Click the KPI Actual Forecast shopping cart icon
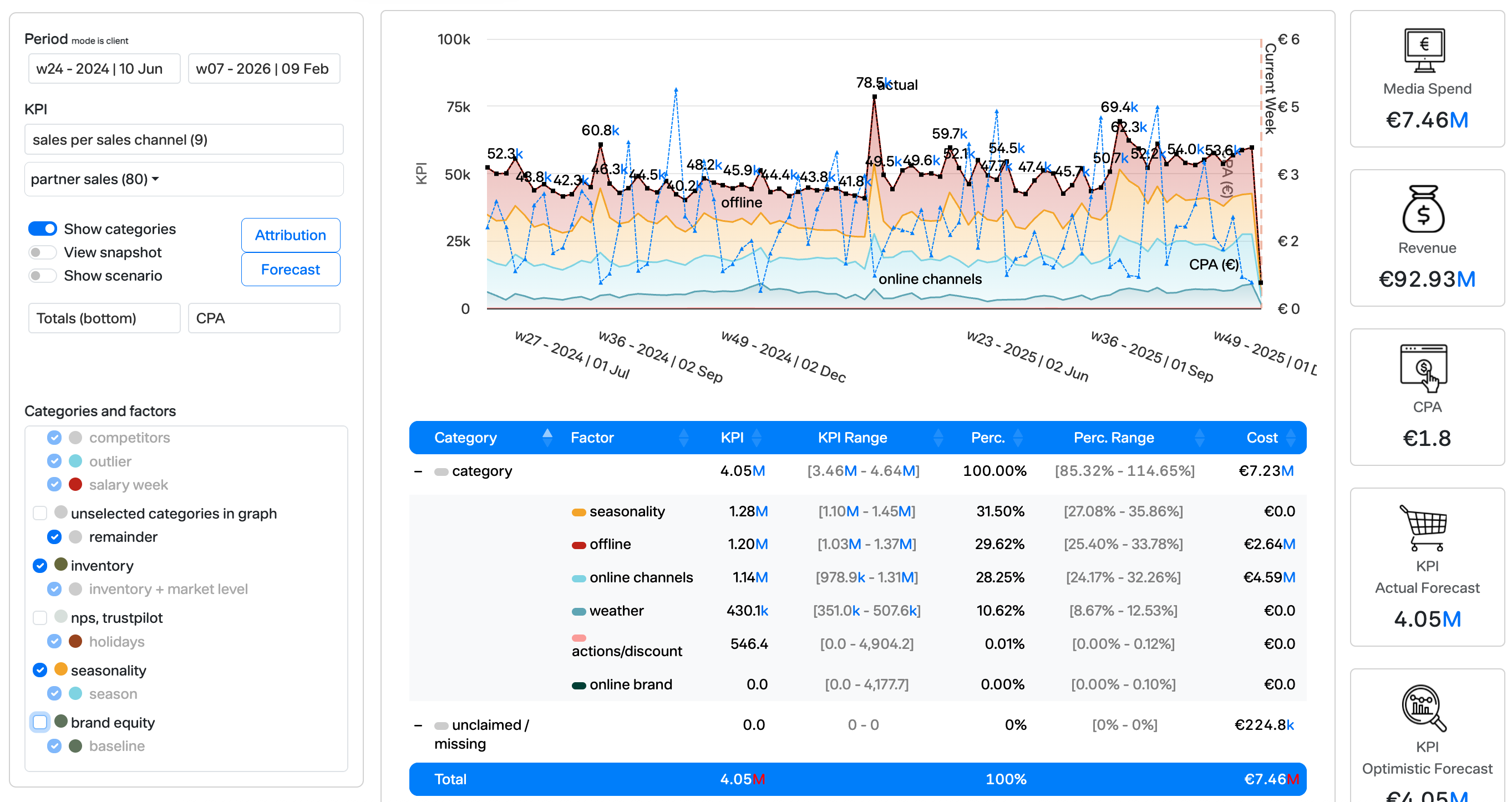Image resolution: width=1512 pixels, height=802 pixels. [1424, 527]
